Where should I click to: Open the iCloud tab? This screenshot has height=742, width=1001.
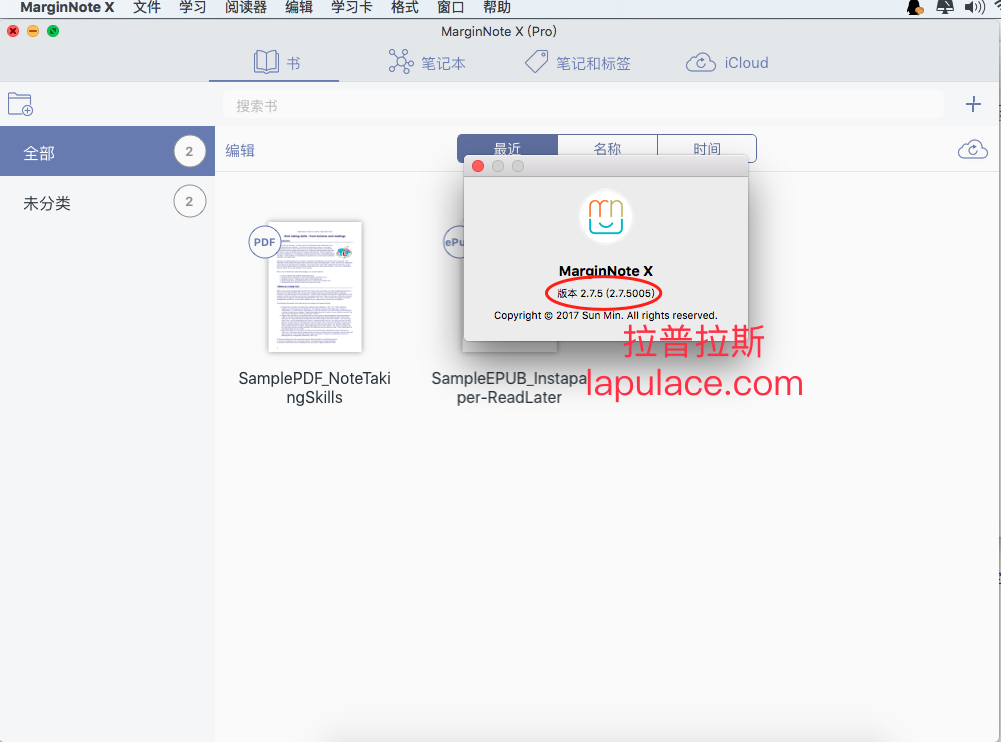tap(726, 63)
